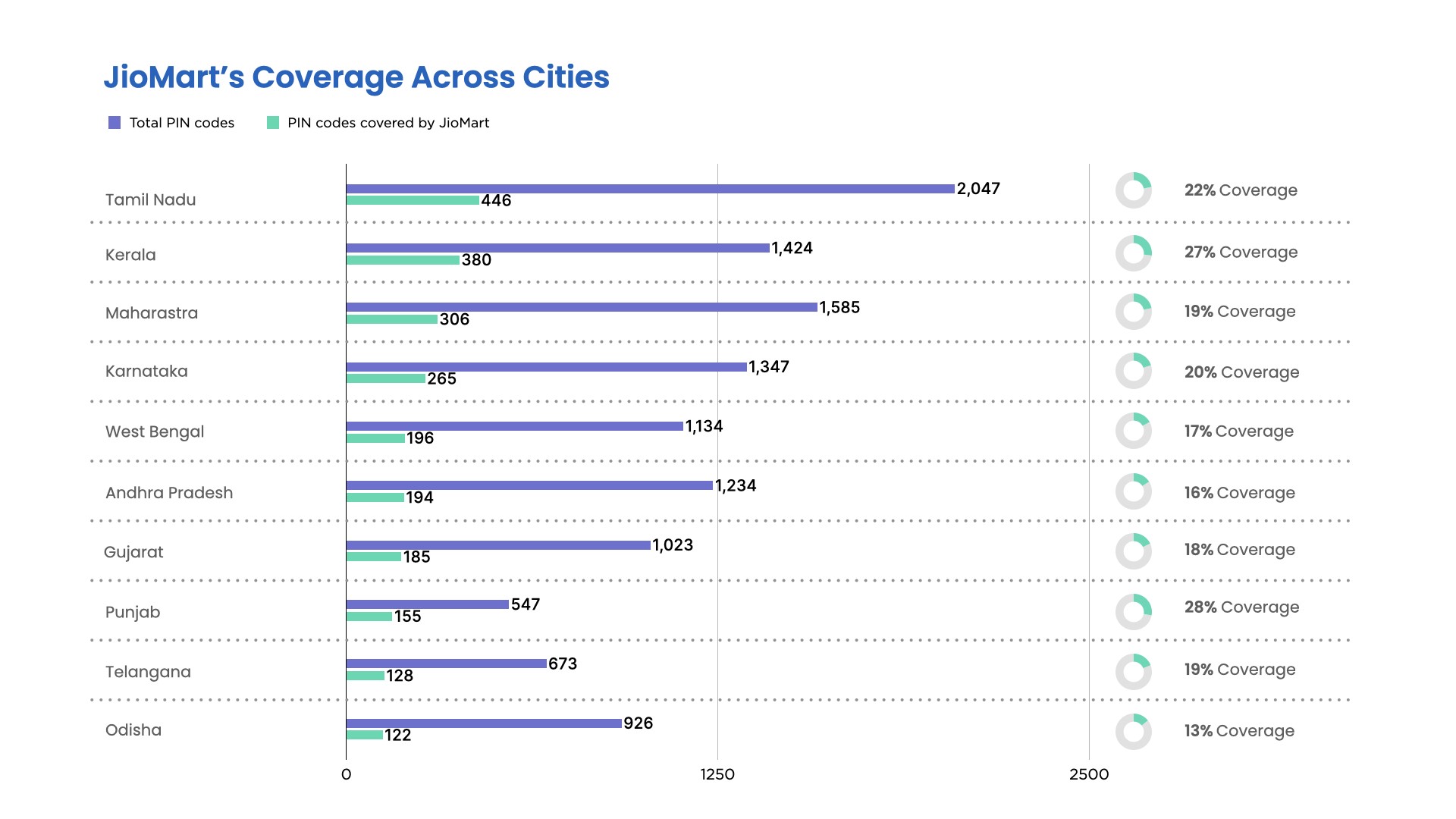Click the Gujarat purple bar 1,023
The width and height of the screenshot is (1456, 819).
tap(498, 545)
